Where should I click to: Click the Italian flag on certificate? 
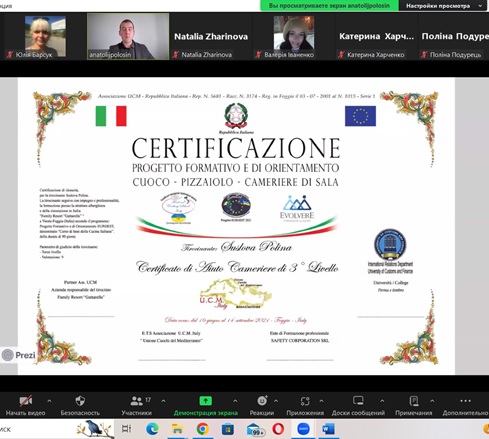coord(111,116)
